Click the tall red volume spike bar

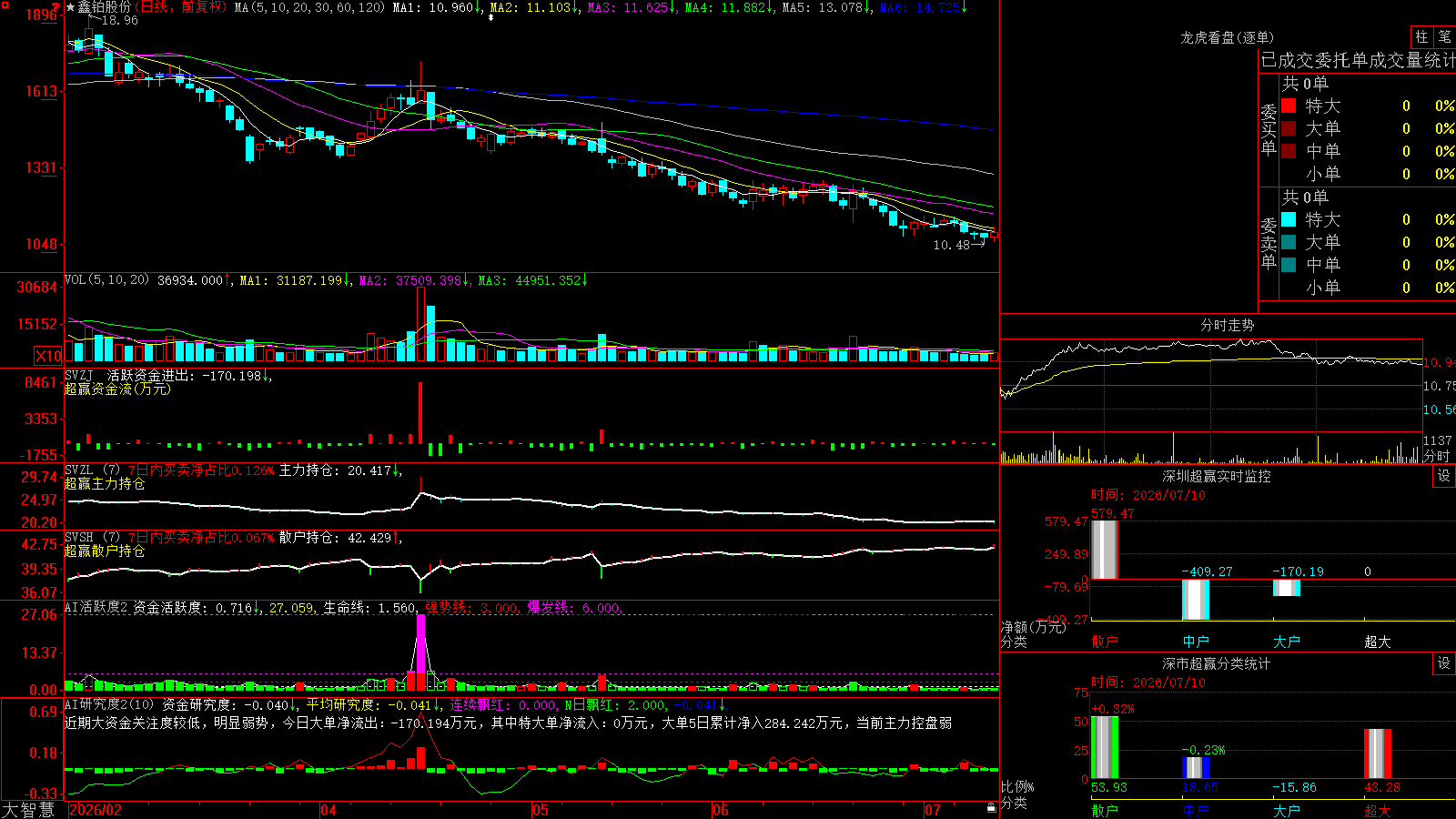point(420,324)
